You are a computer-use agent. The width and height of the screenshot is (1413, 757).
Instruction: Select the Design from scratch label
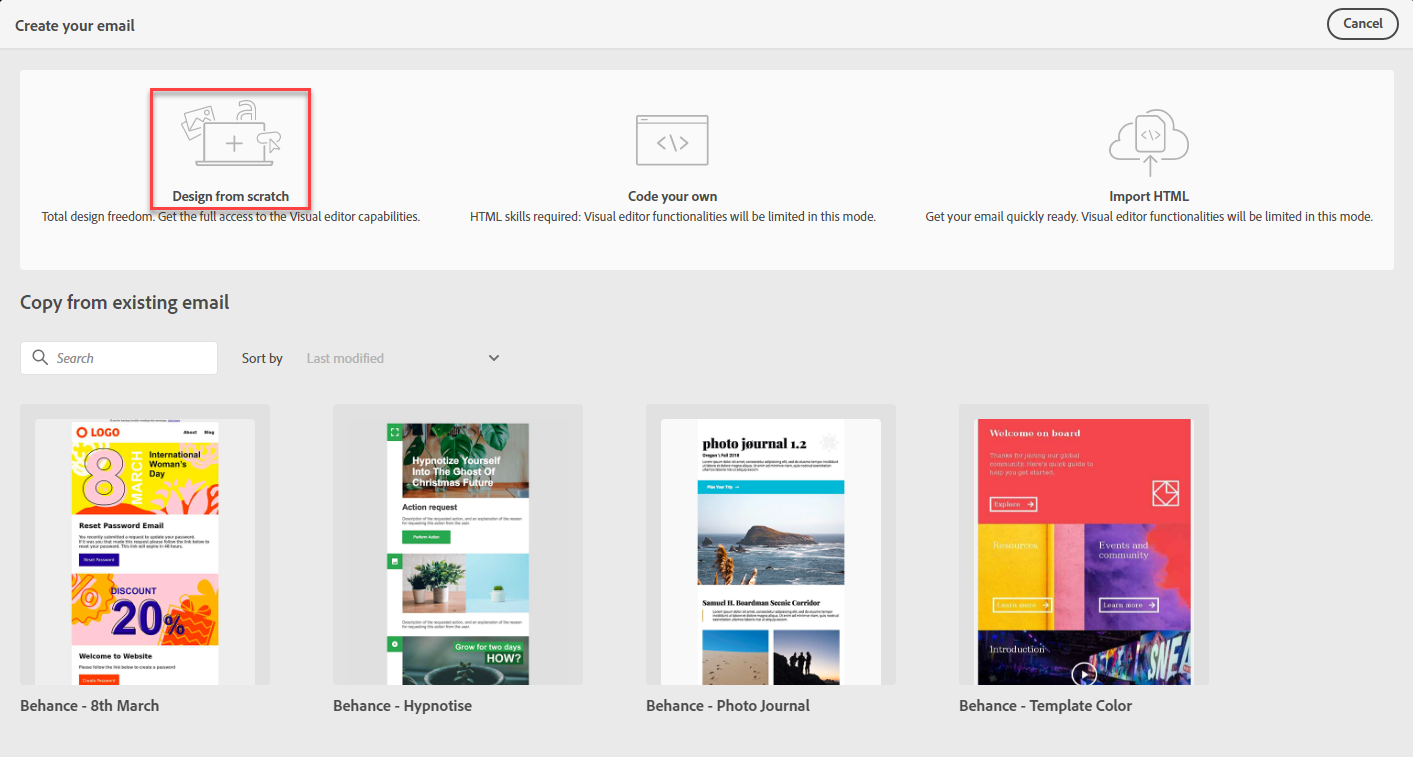tap(231, 197)
